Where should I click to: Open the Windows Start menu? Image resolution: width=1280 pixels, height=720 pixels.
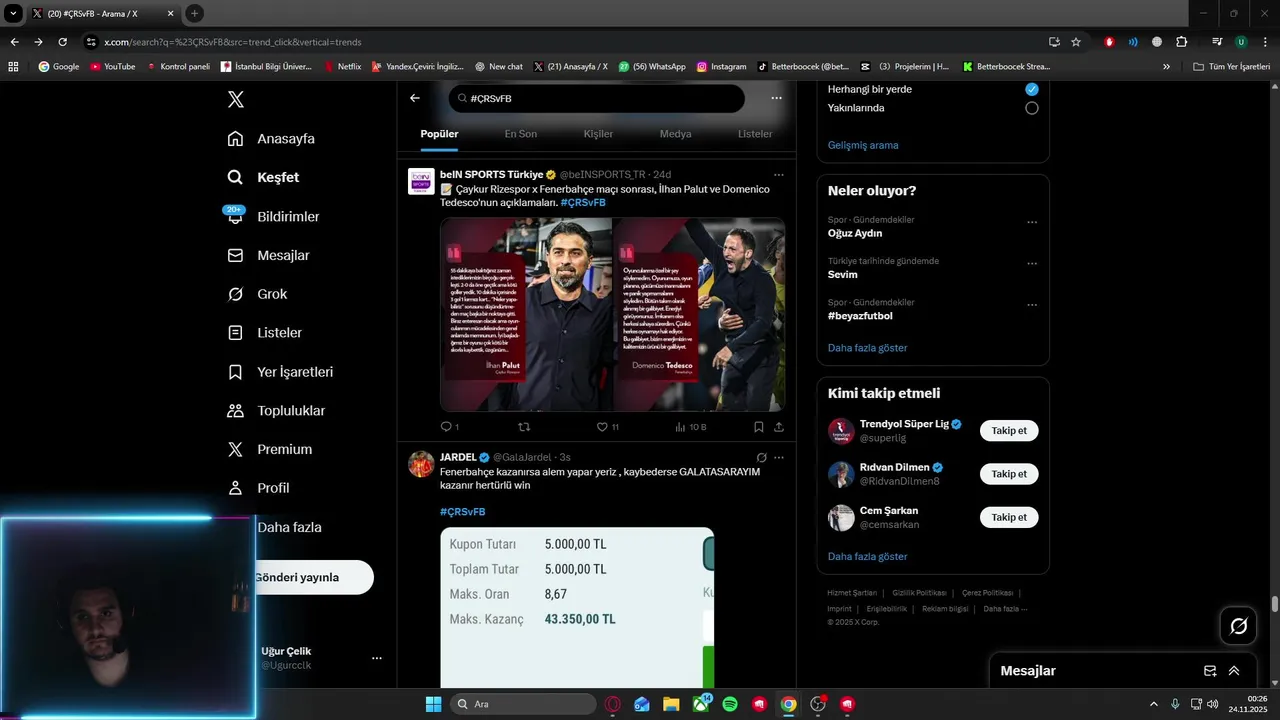433,704
